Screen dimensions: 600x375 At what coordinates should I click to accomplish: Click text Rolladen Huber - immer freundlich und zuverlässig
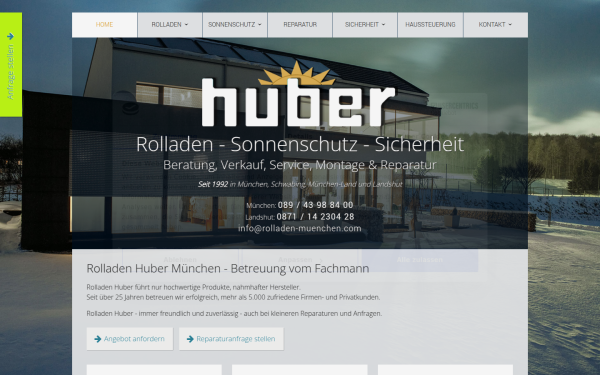234,313
